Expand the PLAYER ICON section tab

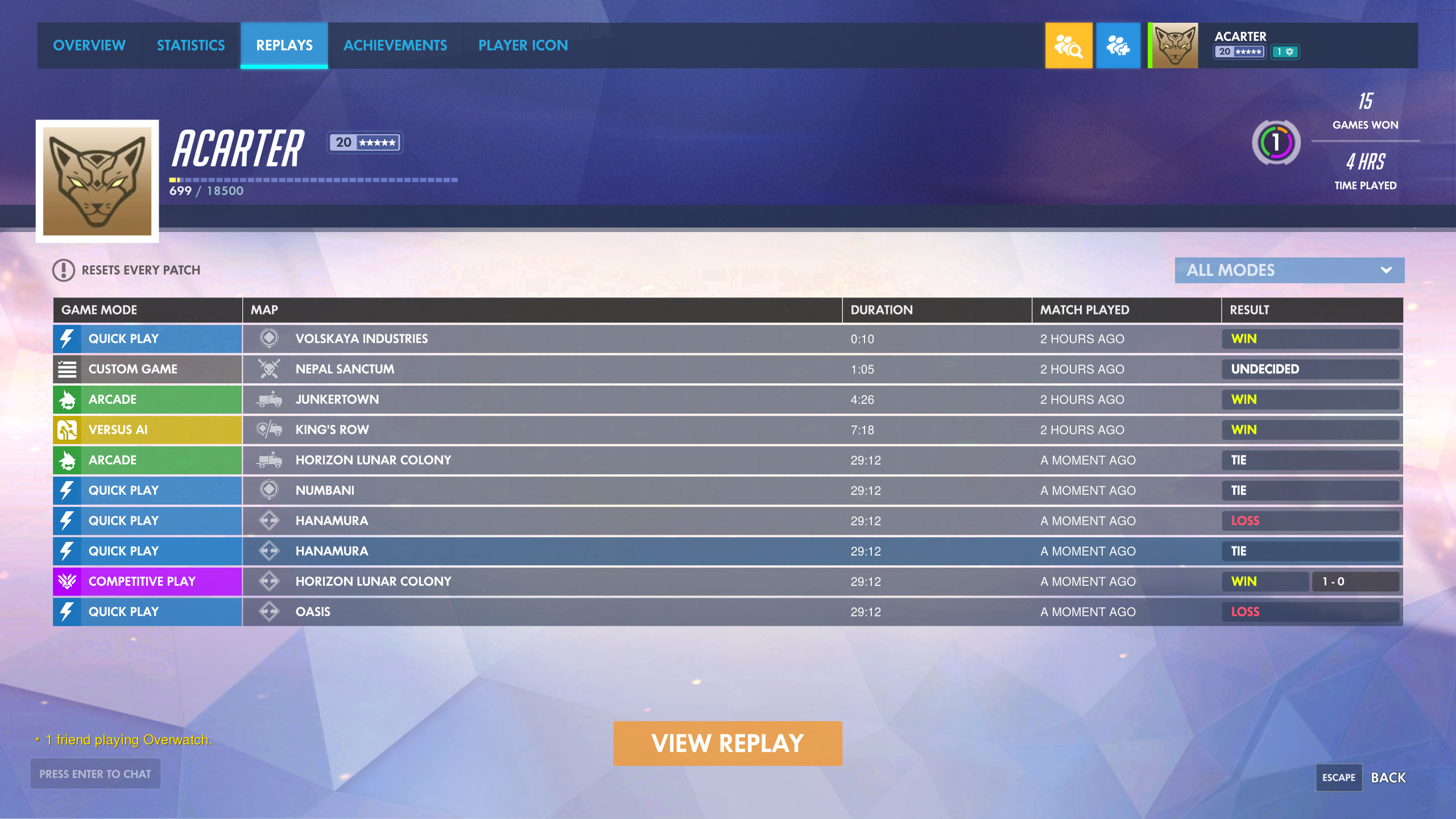pyautogui.click(x=523, y=45)
